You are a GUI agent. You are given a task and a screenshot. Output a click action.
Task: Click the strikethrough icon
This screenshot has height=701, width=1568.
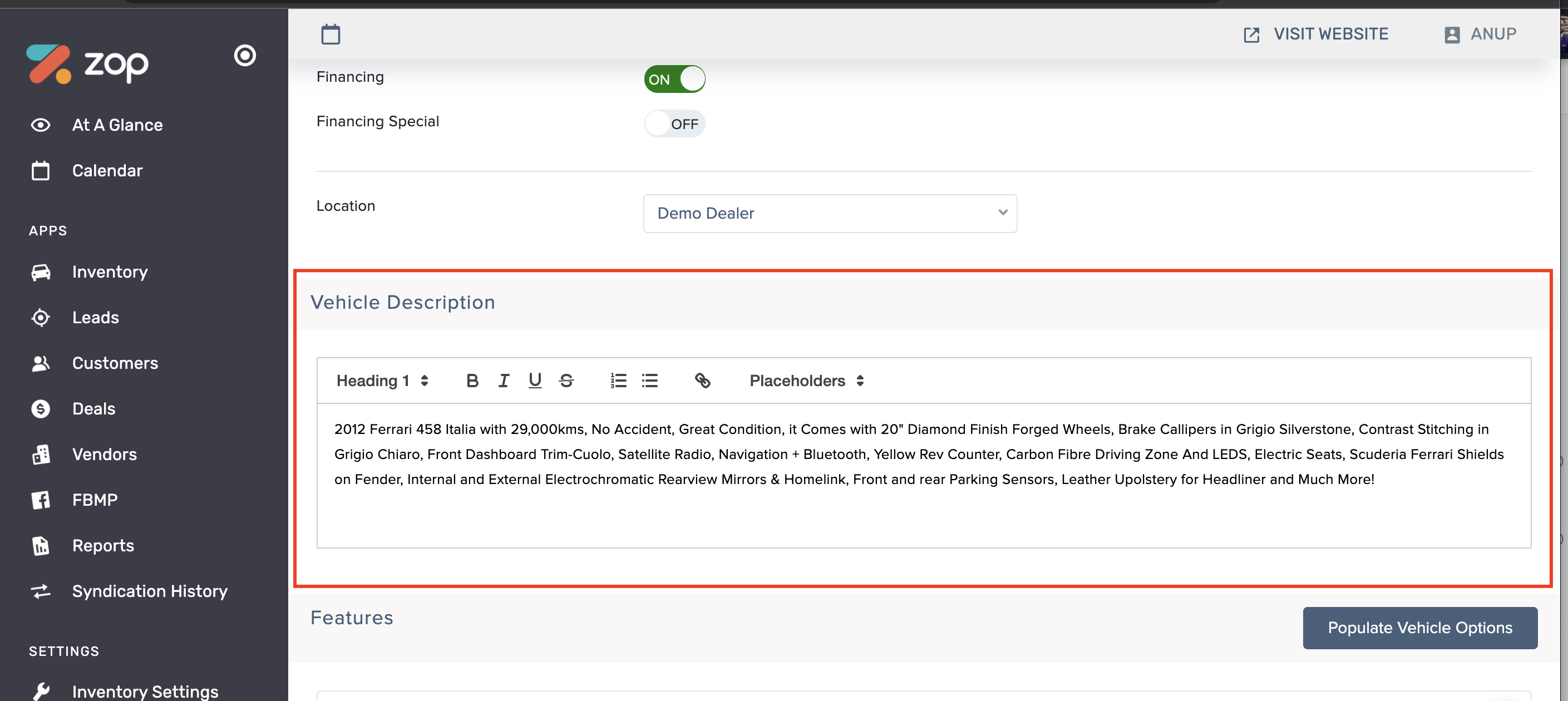[x=566, y=381]
